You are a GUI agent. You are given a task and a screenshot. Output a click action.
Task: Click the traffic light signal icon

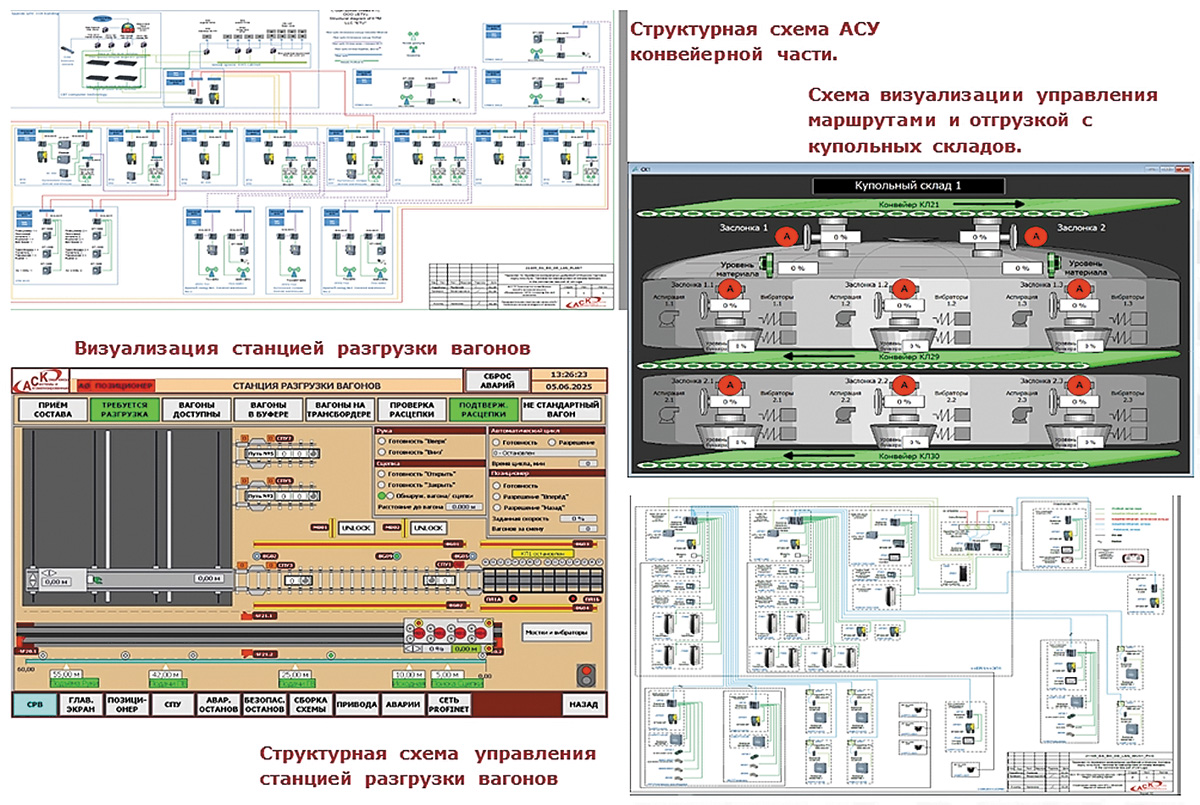click(585, 675)
